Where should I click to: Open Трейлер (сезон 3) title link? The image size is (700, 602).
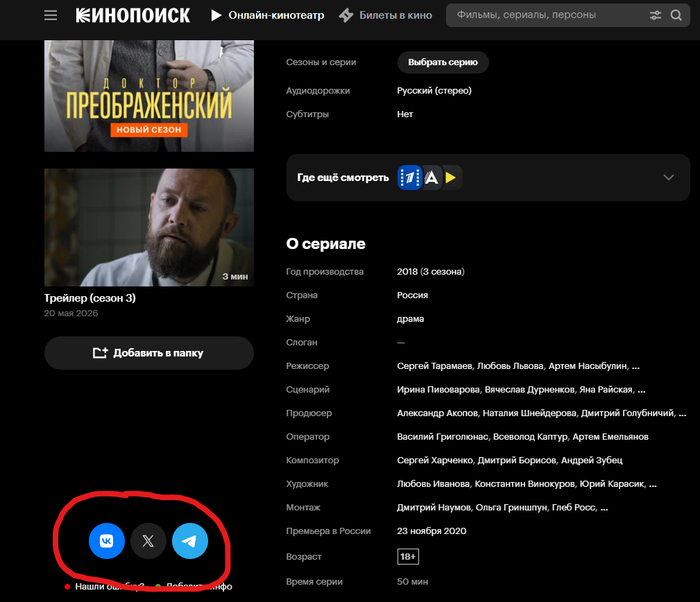pyautogui.click(x=90, y=298)
